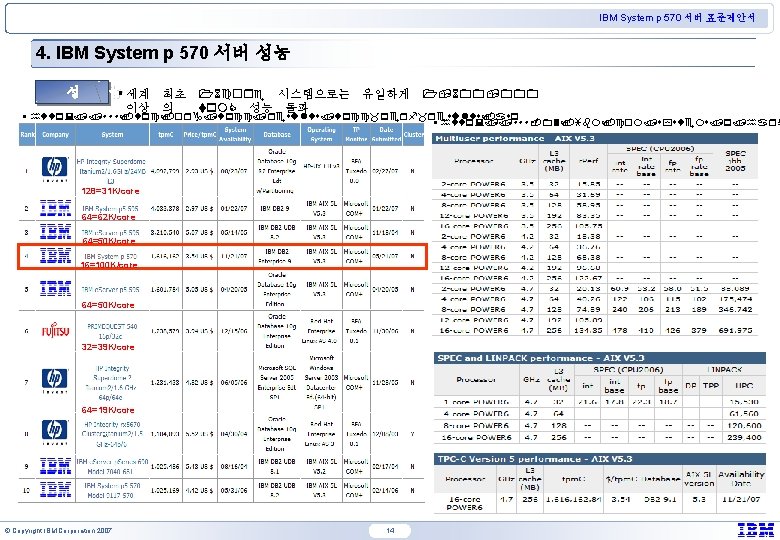
Task: Click the red '32=39K/core' annotation
Action: [108, 347]
